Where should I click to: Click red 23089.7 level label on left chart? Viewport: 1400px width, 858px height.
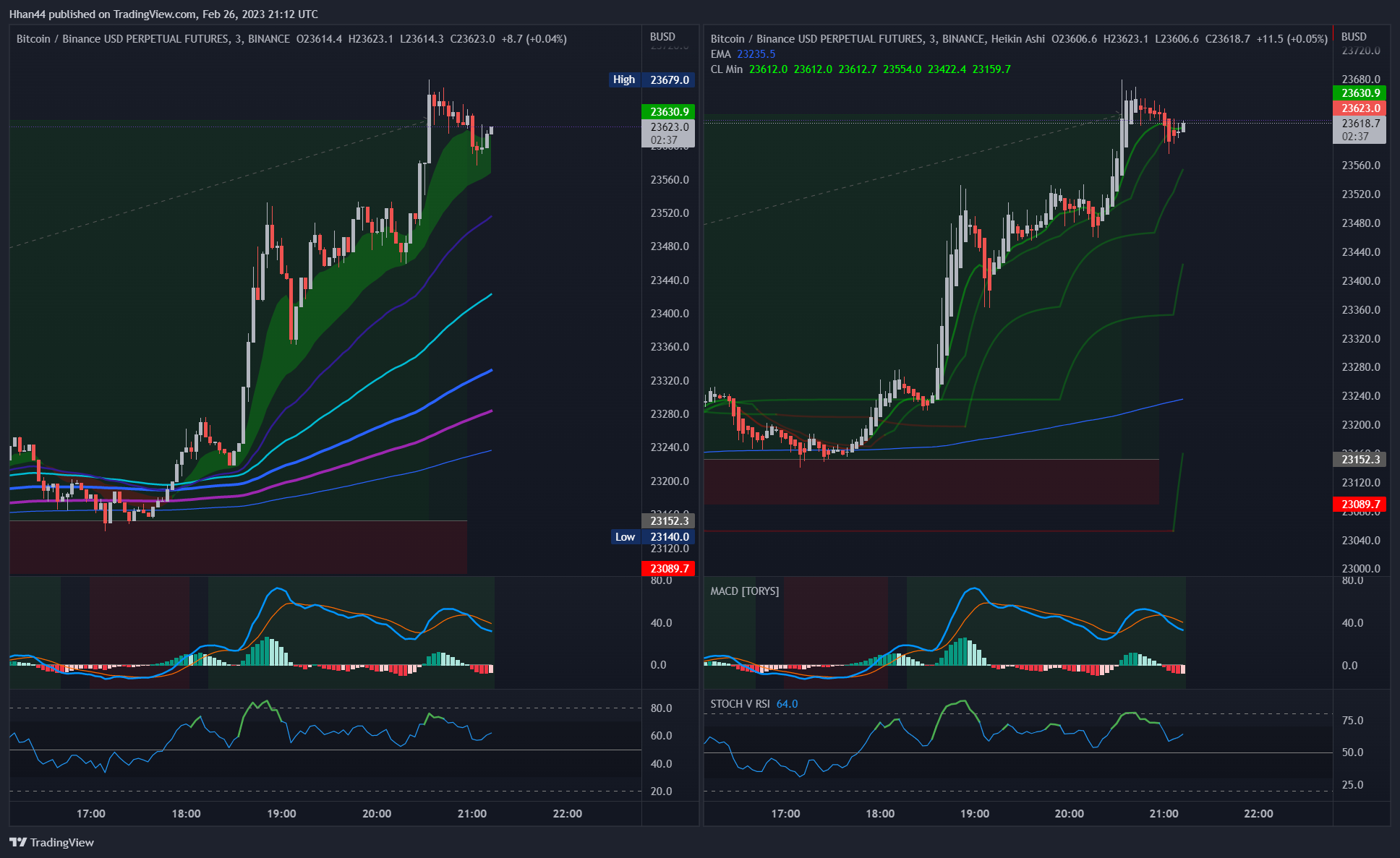[x=669, y=568]
